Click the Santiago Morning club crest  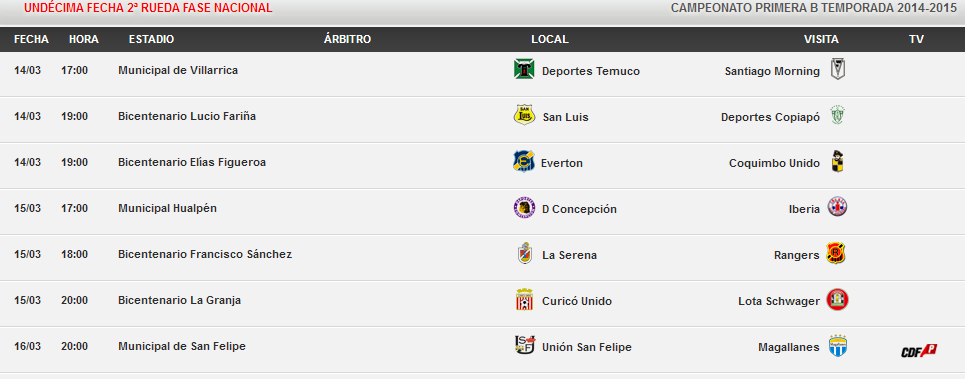837,69
